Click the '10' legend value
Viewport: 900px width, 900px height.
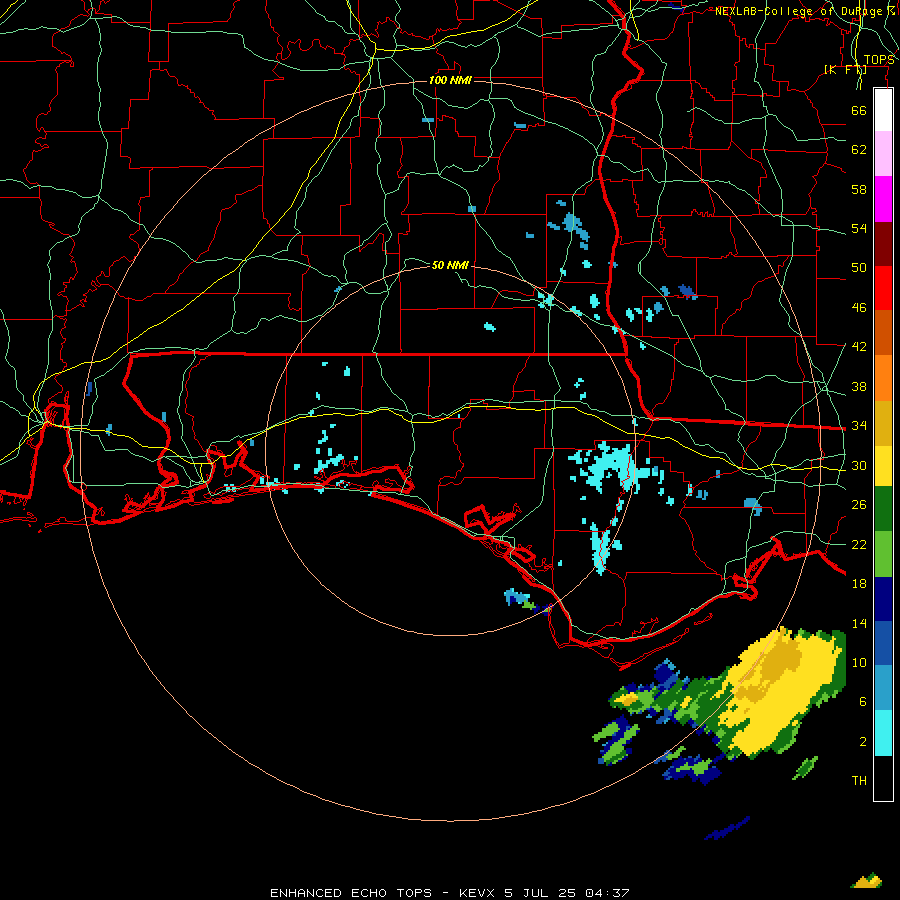click(859, 663)
